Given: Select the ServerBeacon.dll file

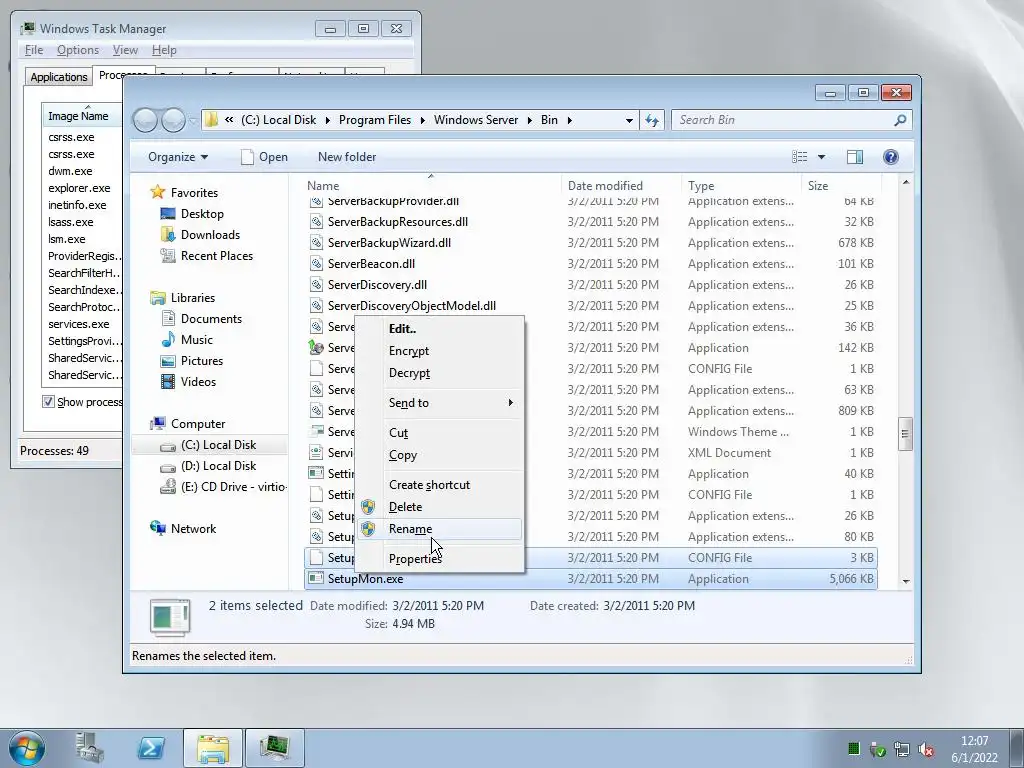Looking at the screenshot, I should 371,264.
